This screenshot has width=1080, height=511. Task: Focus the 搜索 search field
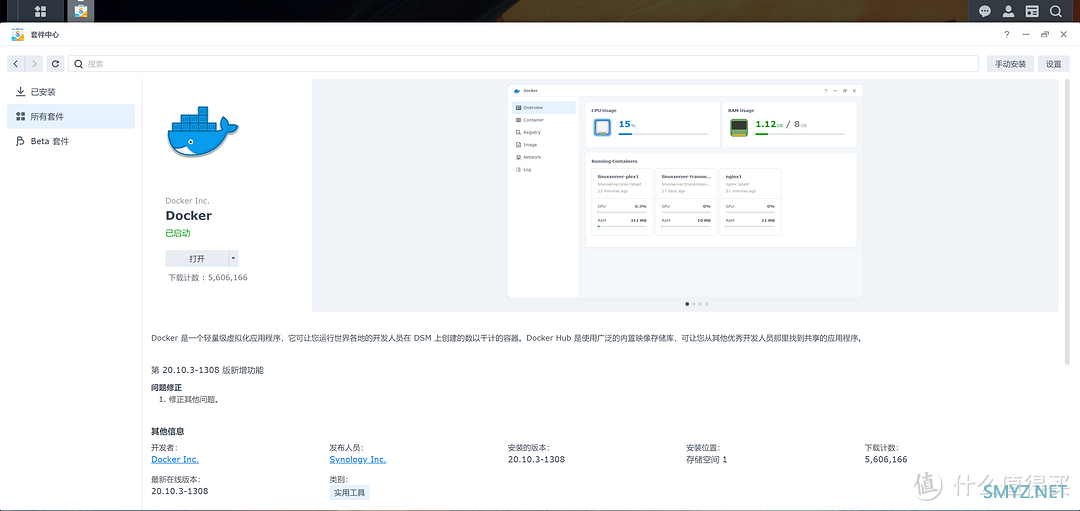point(523,64)
